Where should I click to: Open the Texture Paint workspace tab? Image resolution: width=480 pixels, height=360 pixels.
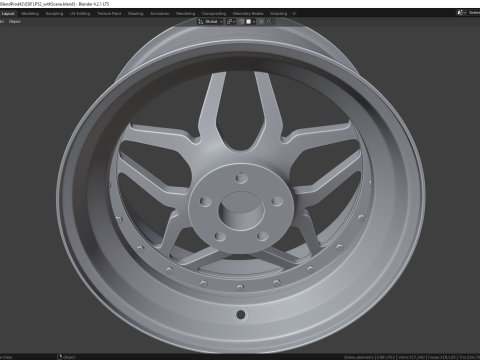[109, 14]
